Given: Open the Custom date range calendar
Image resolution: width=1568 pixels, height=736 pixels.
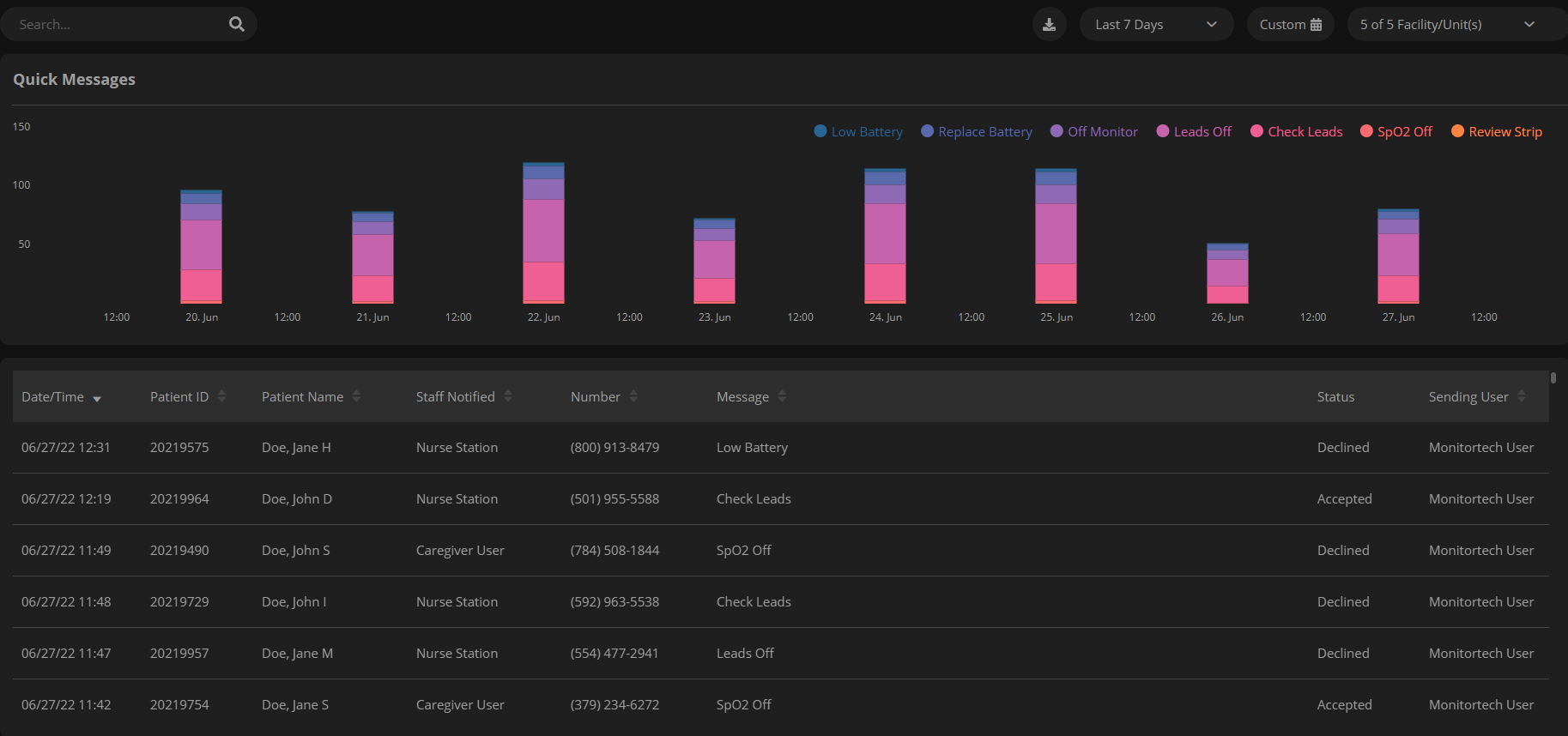Looking at the screenshot, I should pos(1290,24).
